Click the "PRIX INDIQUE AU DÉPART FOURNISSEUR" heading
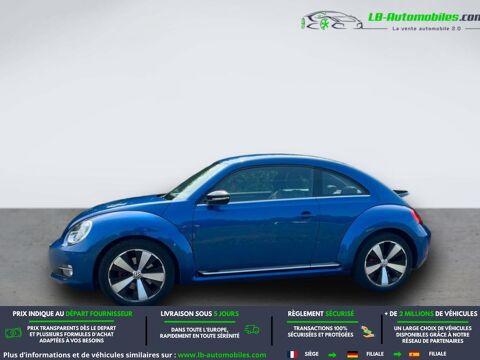The height and width of the screenshot is (360, 480). coord(73,314)
